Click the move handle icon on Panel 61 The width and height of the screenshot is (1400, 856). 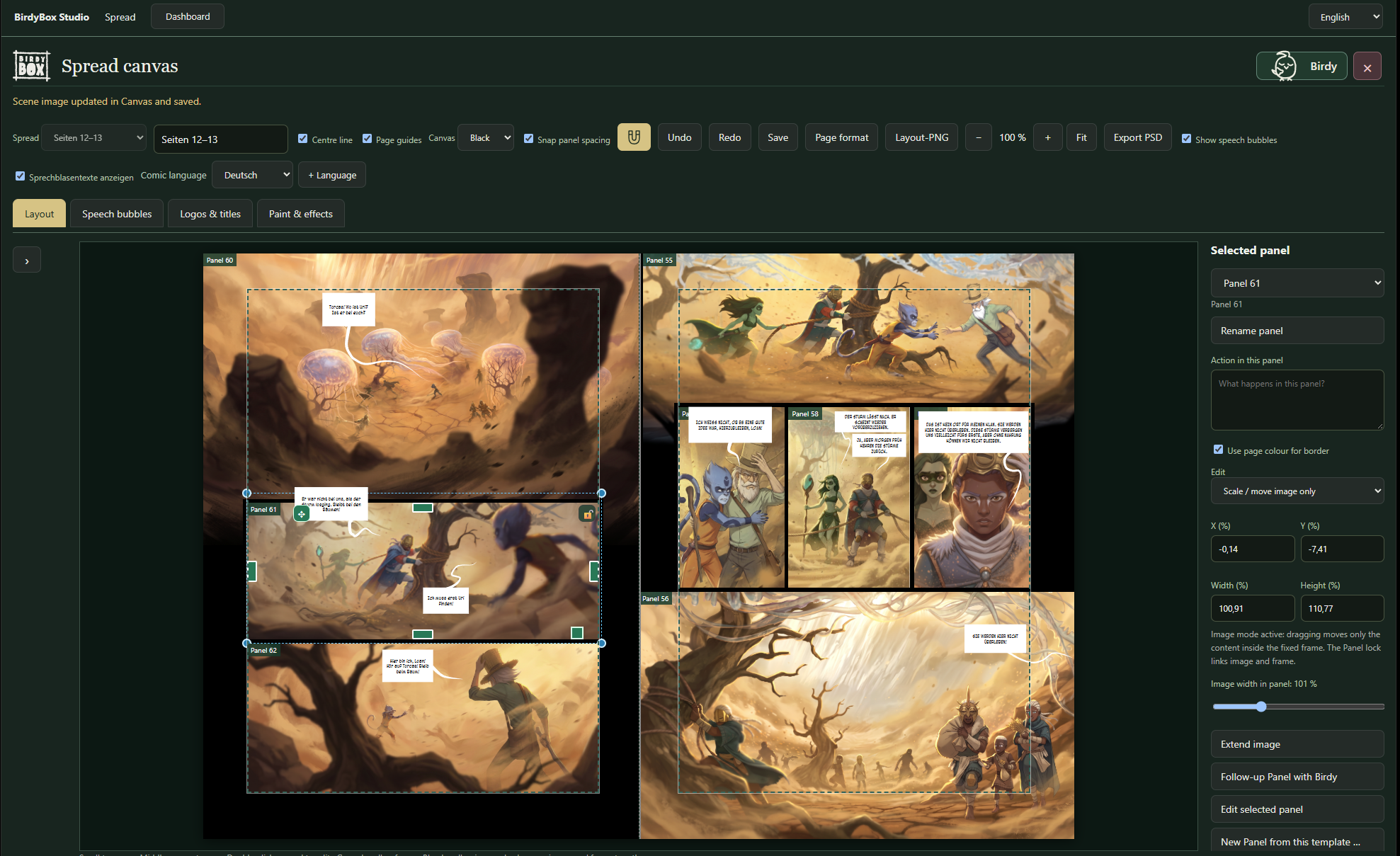point(302,514)
